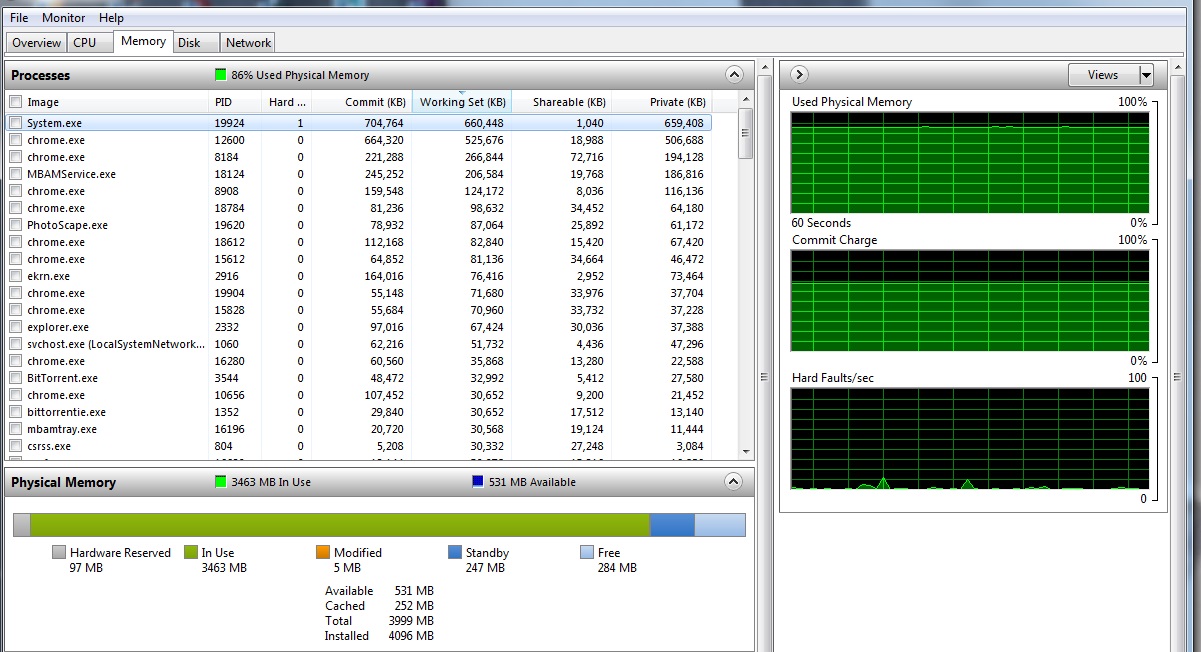Click the green In Use legend swatch

pyautogui.click(x=191, y=552)
